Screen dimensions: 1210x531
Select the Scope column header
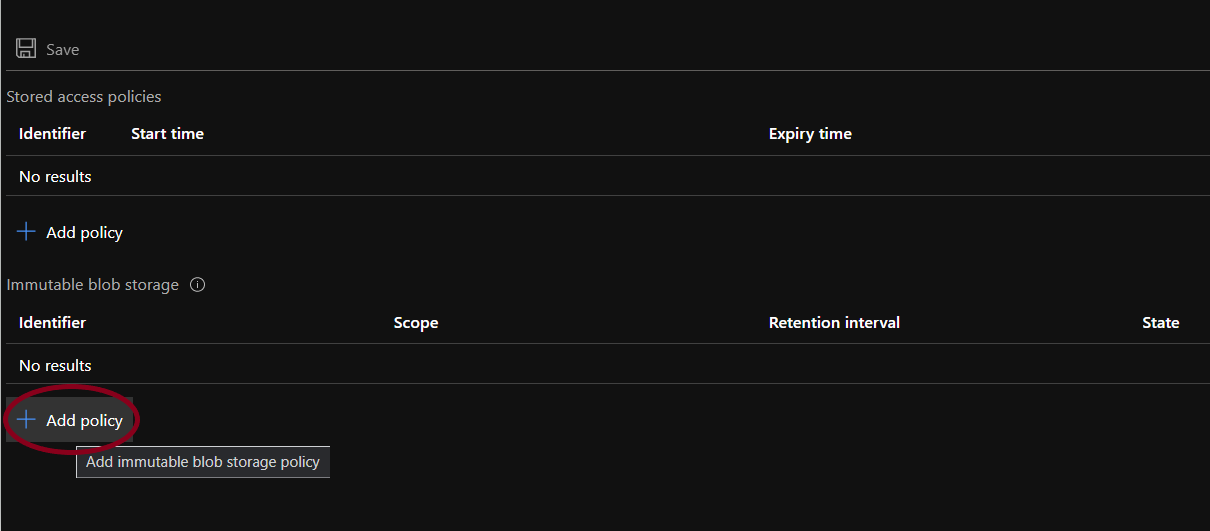tap(416, 323)
